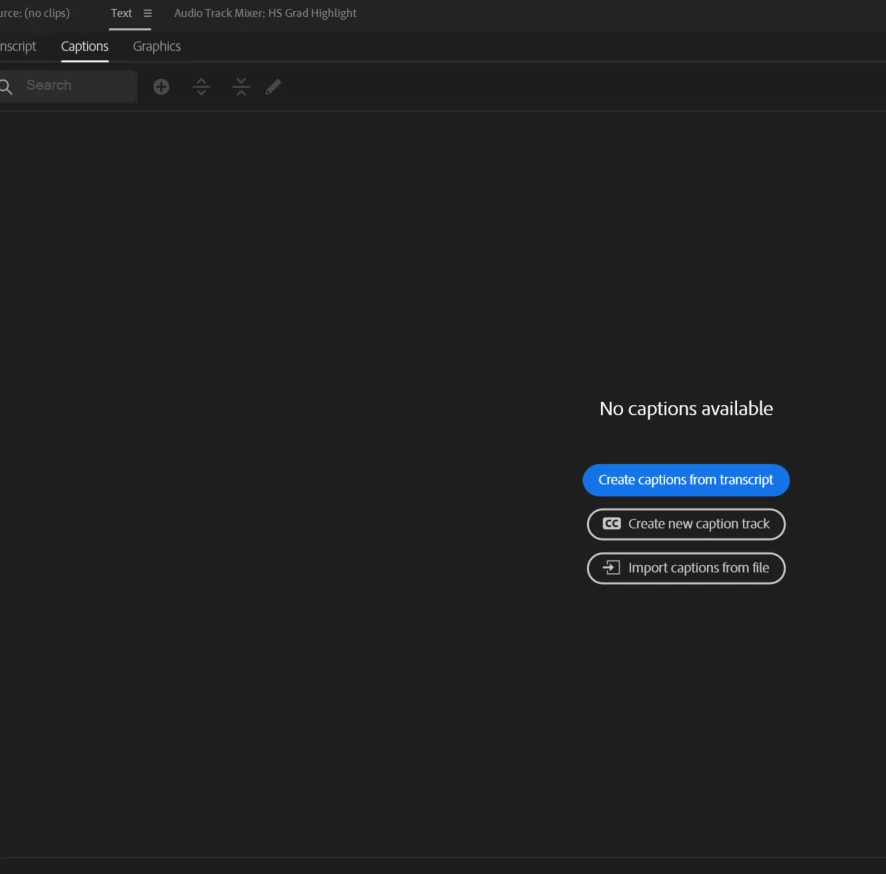This screenshot has height=874, width=886.
Task: Click the pencil edit icon in toolbar
Action: tap(273, 86)
